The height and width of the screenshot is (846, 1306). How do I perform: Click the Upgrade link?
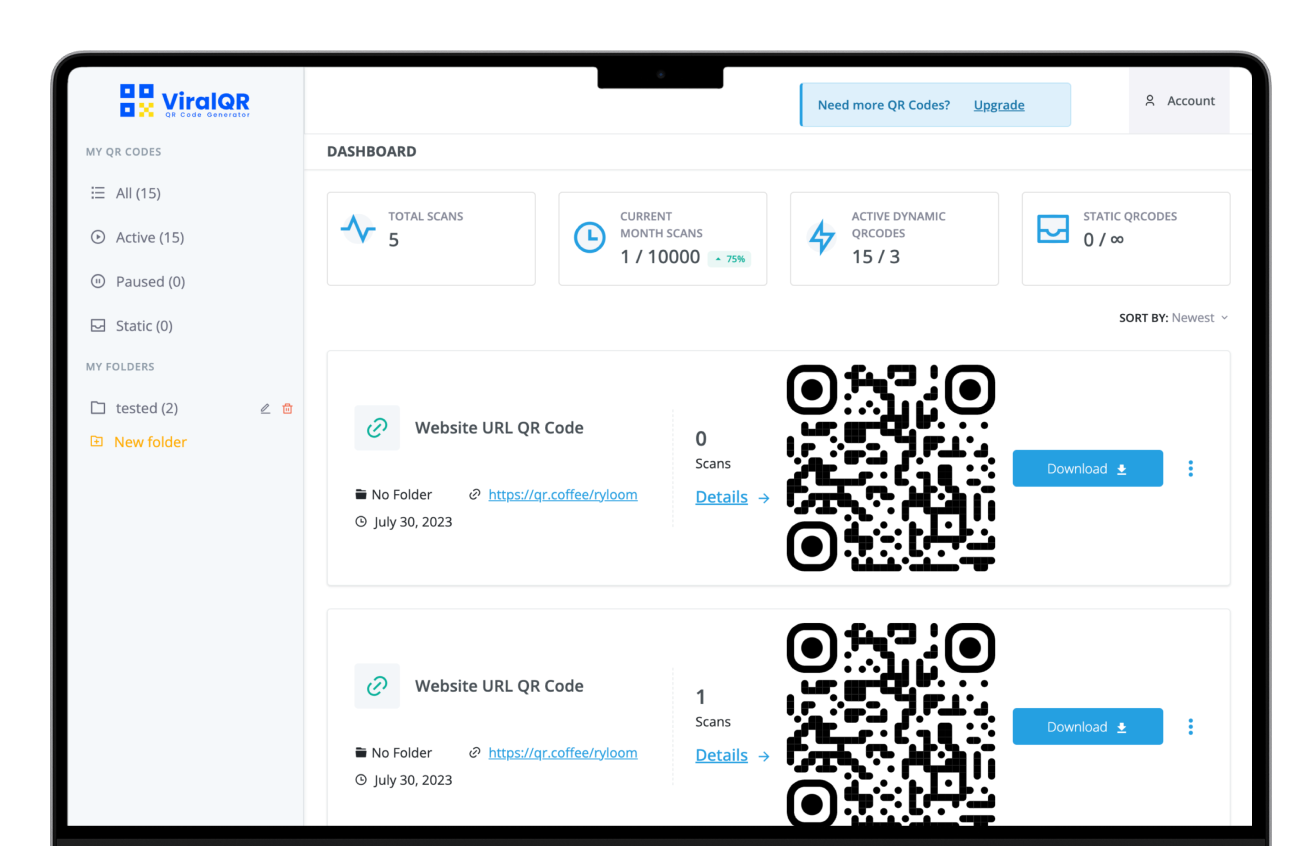pos(998,105)
